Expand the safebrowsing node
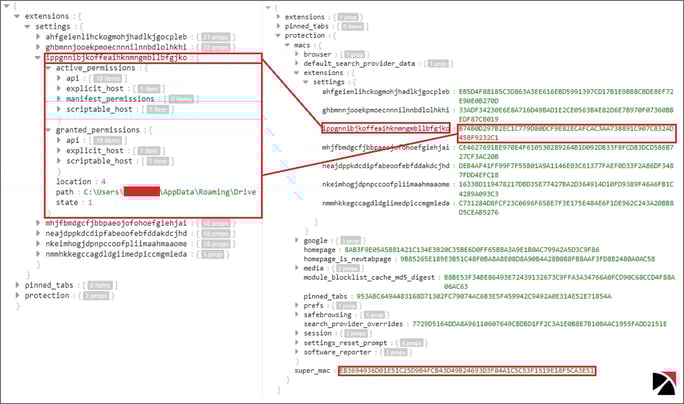The width and height of the screenshot is (684, 404). click(x=299, y=316)
